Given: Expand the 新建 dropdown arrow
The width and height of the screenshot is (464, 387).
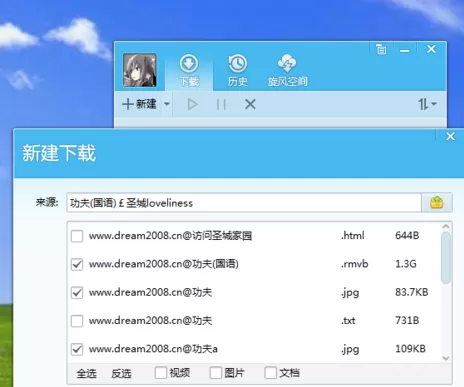Looking at the screenshot, I should [167, 104].
